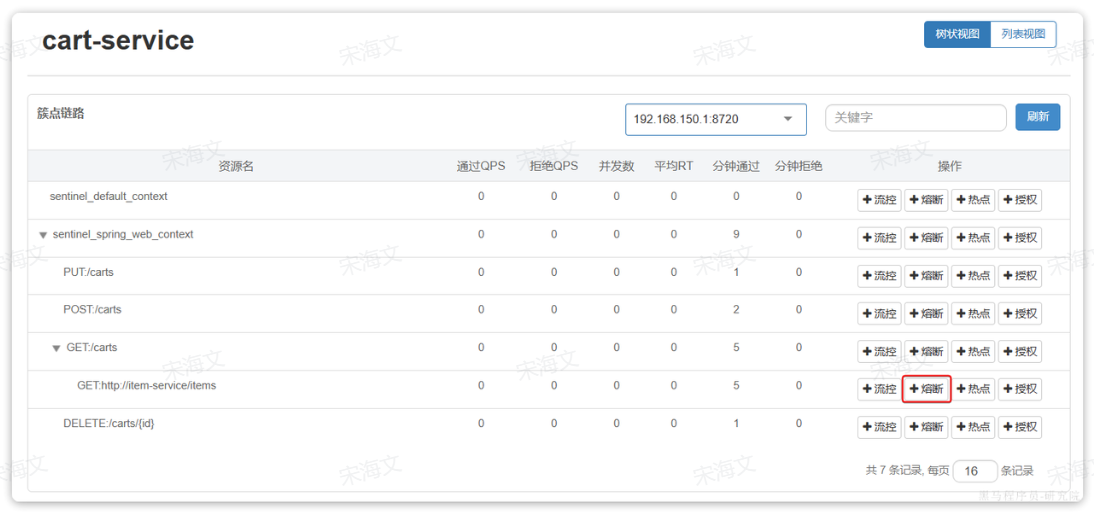Collapse the GET:/carts tree node
The image size is (1094, 513).
(x=57, y=348)
